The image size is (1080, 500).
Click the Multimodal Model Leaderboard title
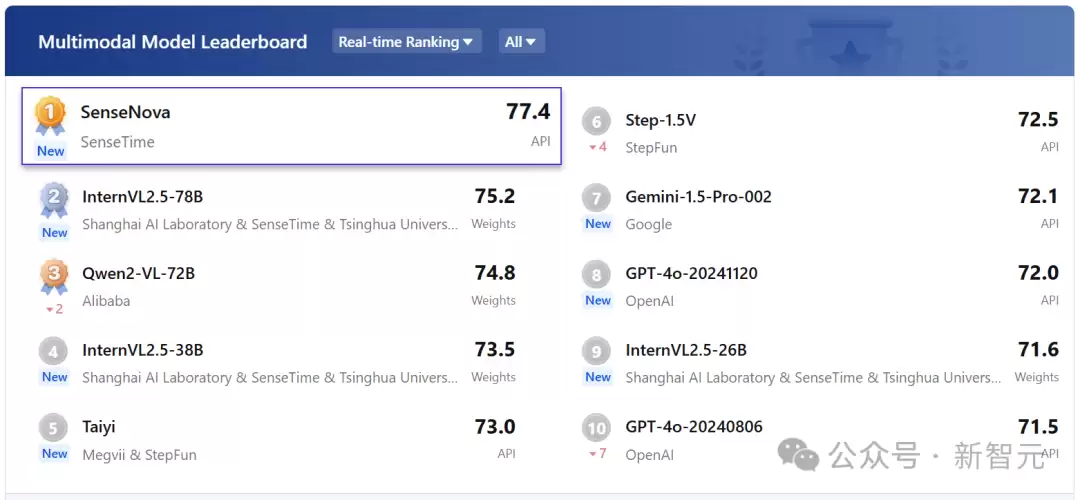coord(173,41)
